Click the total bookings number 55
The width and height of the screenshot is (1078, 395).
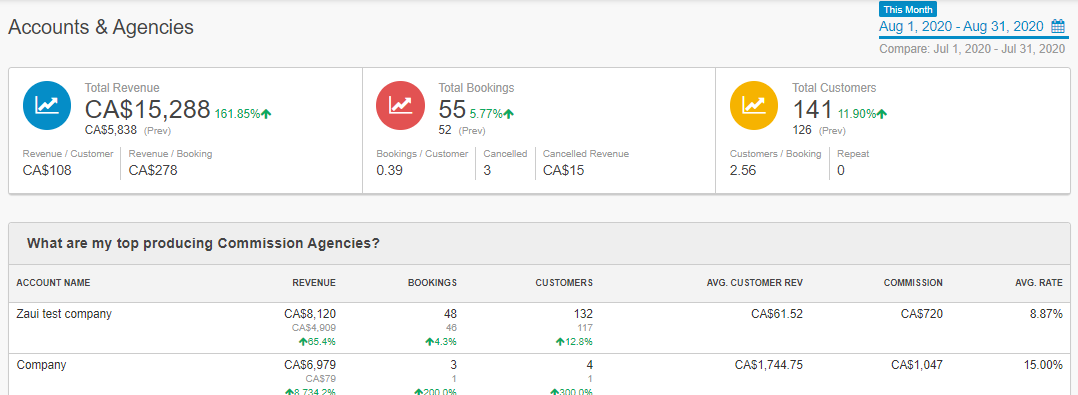[452, 109]
